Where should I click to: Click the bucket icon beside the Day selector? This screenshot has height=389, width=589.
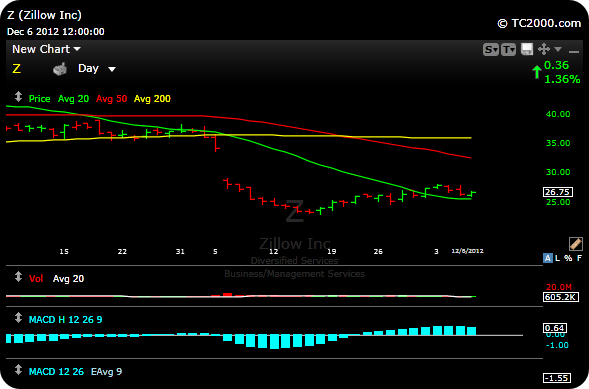tap(60, 69)
